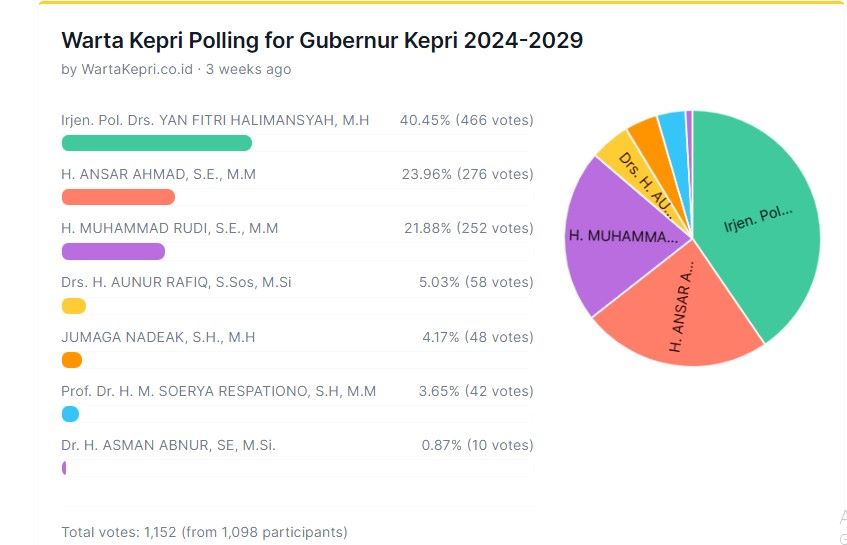Select candidate H. MUHAMMAD RUDI, S.E., M.M

click(169, 228)
